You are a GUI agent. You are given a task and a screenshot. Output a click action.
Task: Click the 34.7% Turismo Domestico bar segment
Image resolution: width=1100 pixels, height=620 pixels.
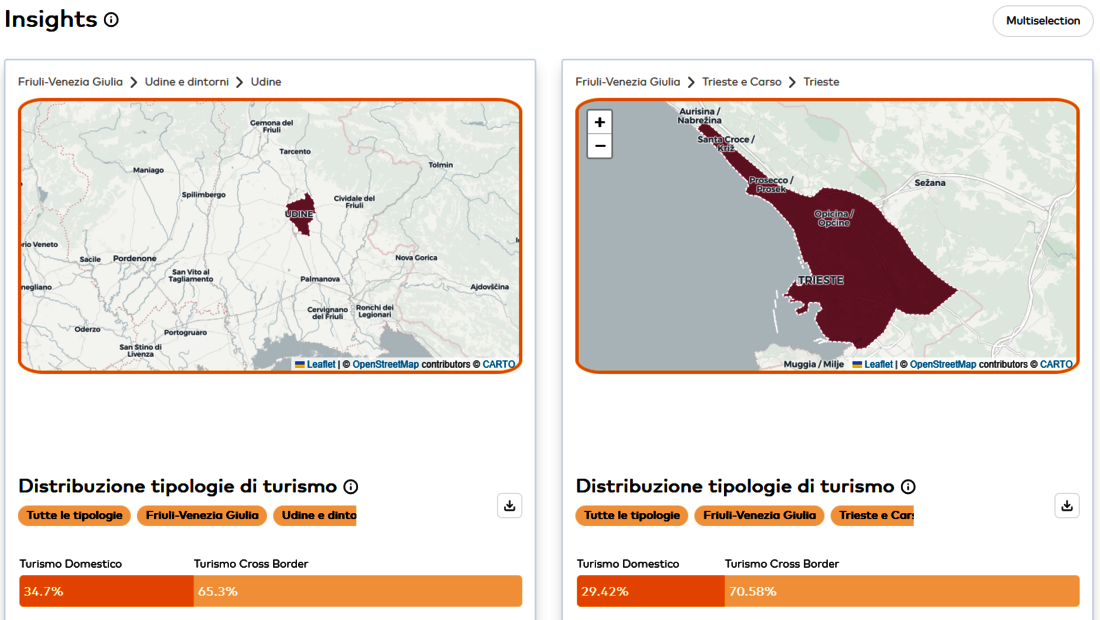point(106,591)
